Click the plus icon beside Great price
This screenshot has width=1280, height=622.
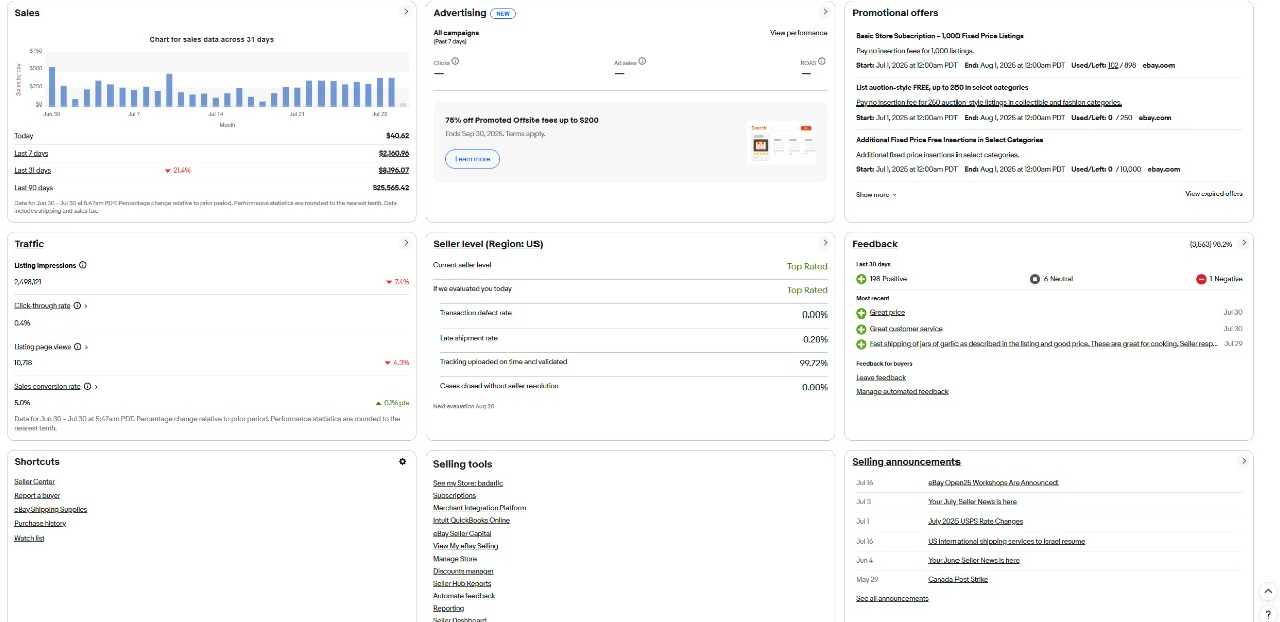click(x=862, y=313)
